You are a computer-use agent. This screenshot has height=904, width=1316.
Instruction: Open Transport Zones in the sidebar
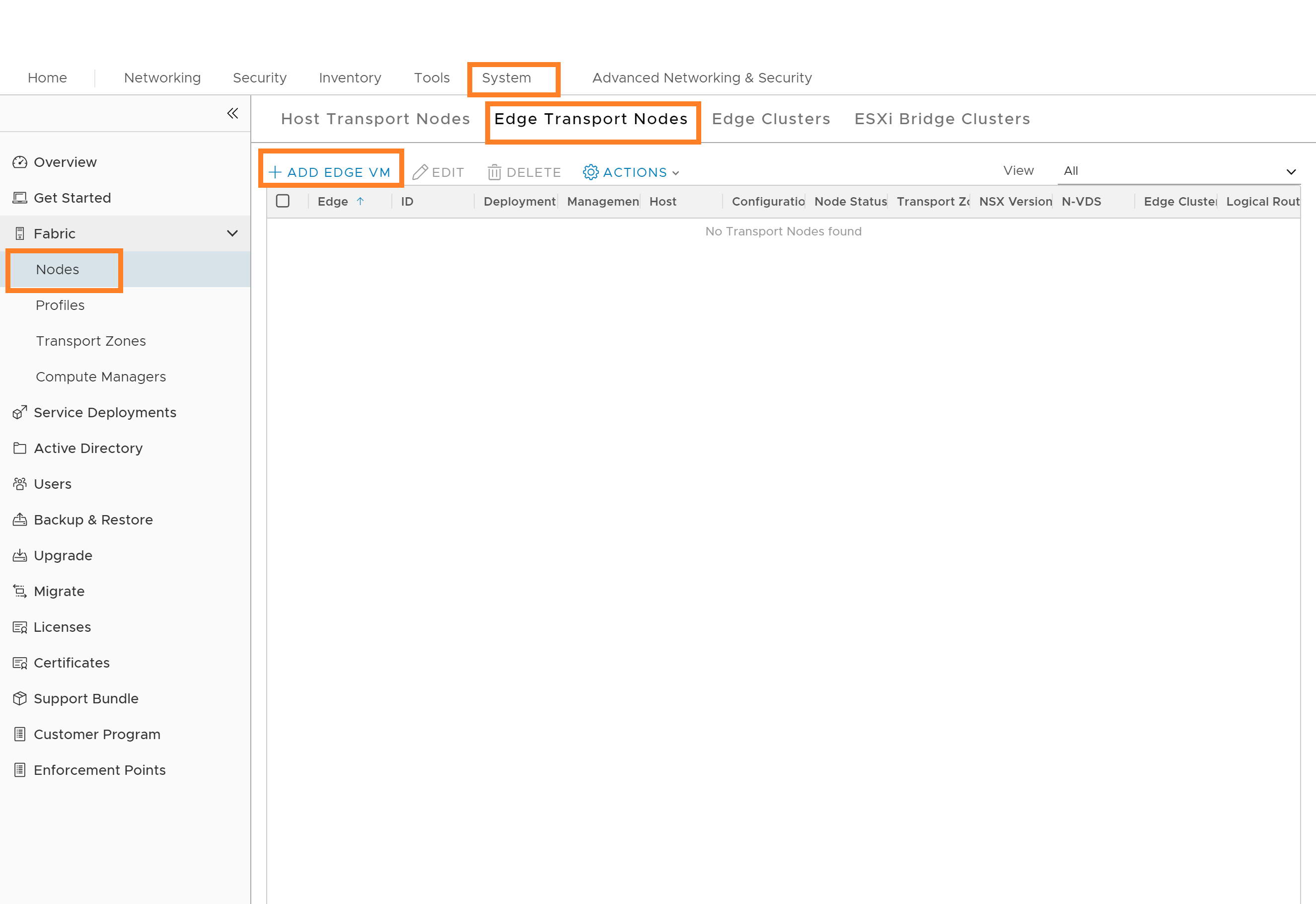click(x=90, y=341)
